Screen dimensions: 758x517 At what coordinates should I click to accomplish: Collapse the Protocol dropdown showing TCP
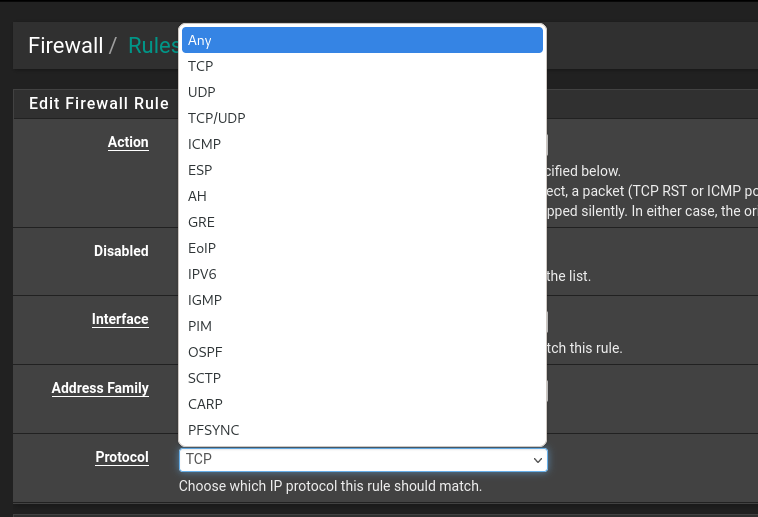(x=363, y=459)
